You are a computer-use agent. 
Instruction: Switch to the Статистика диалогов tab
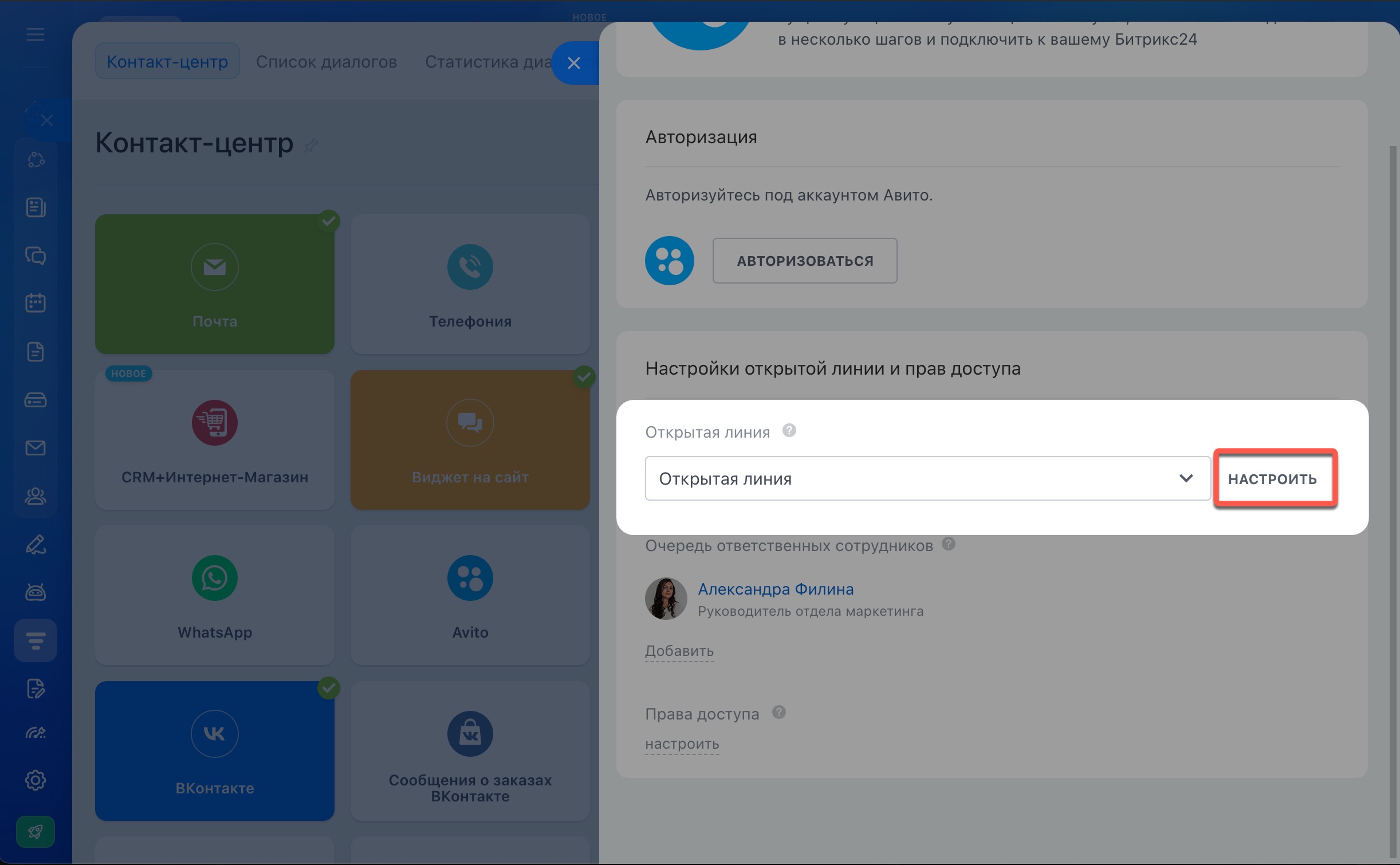pyautogui.click(x=489, y=61)
